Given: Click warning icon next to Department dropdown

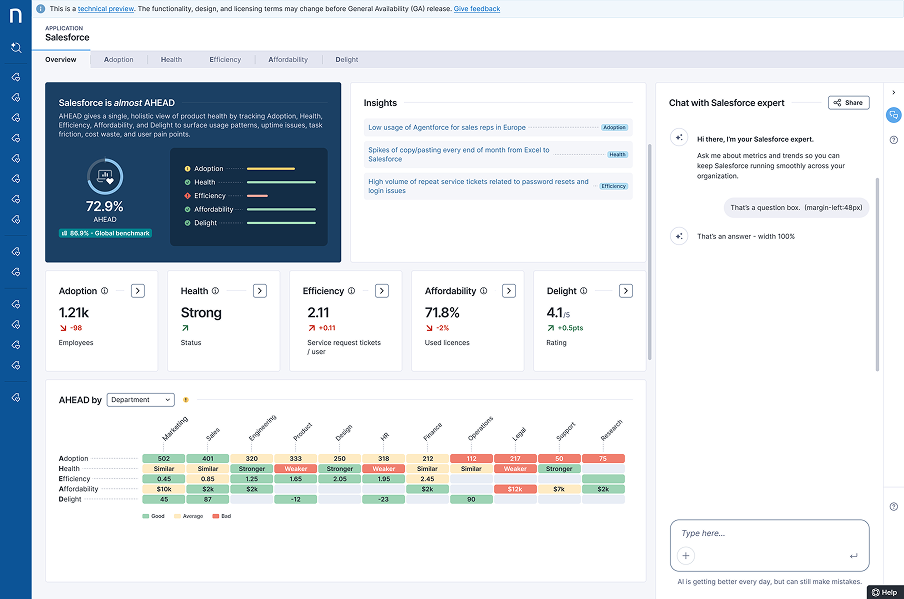Looking at the screenshot, I should 186,400.
